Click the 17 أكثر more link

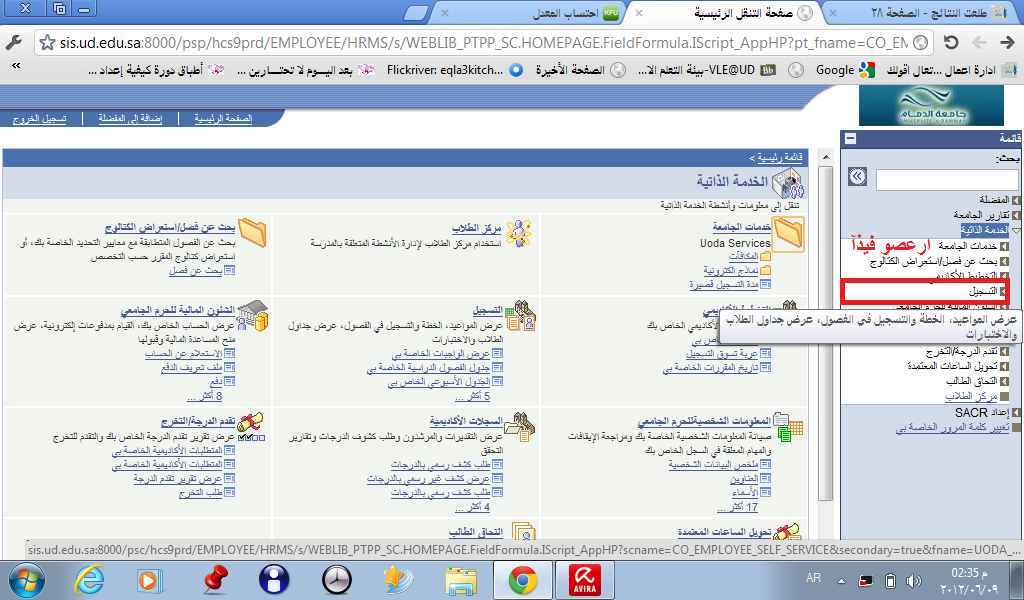[x=737, y=507]
